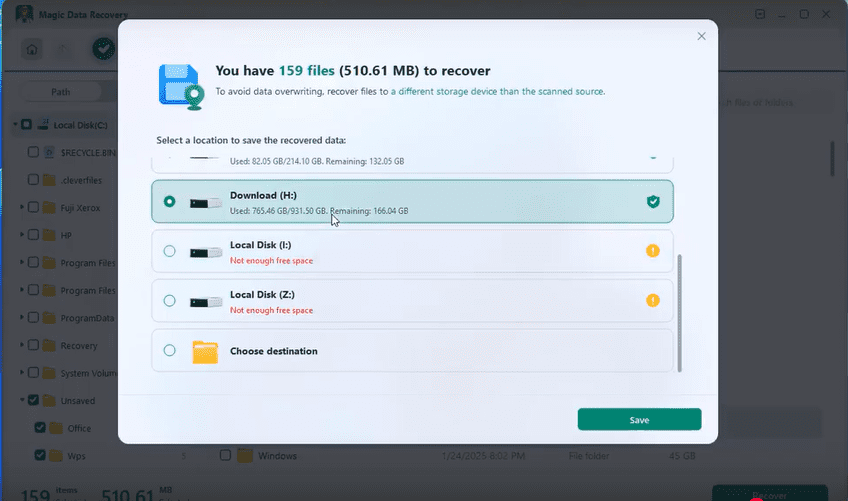Expand the HP folder

tap(22, 235)
